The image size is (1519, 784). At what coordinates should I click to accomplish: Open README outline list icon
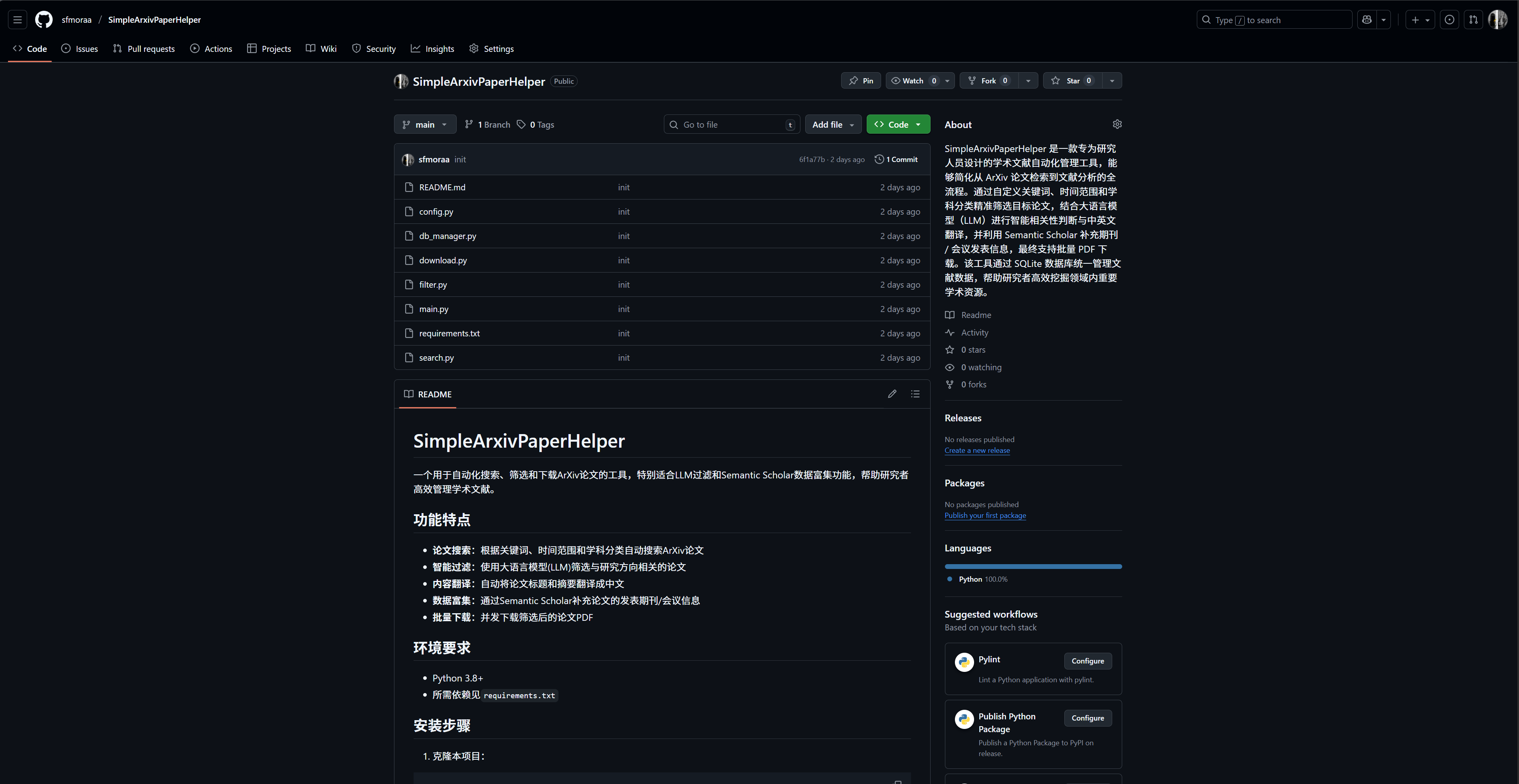[x=915, y=394]
